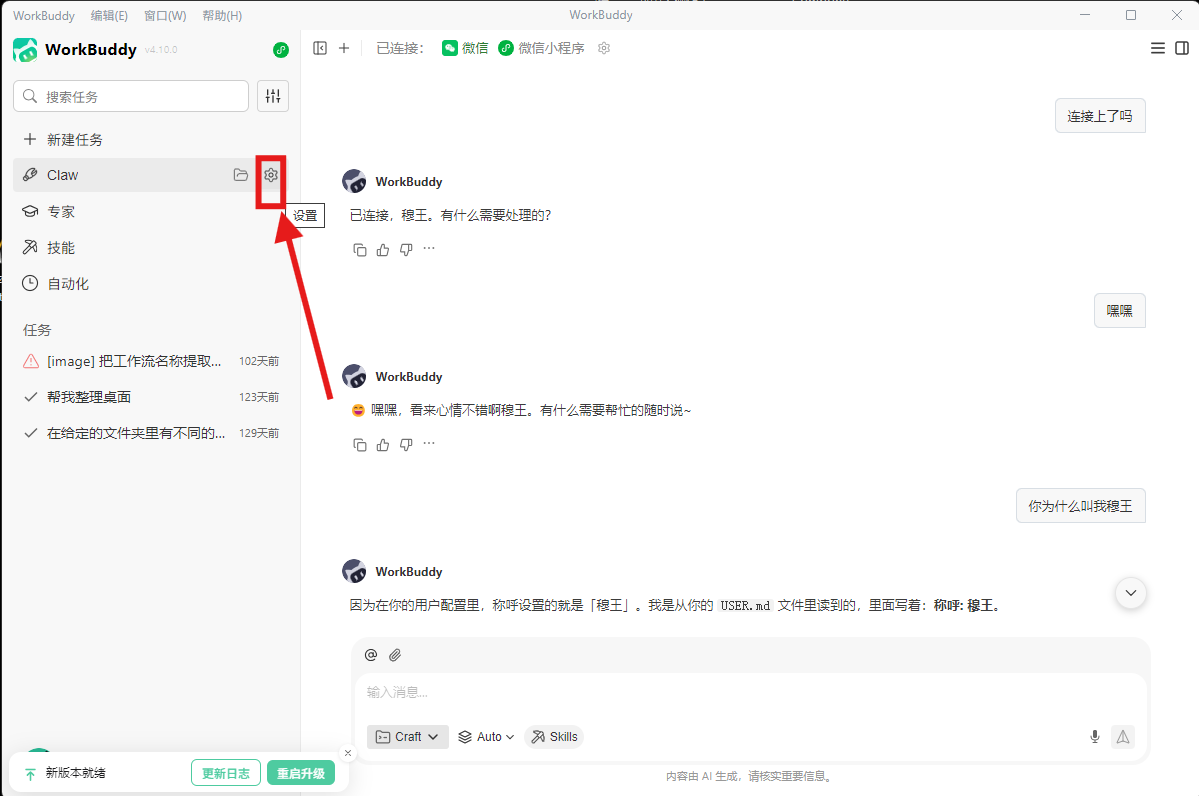1199x796 pixels.
Task: Click the USER.md file reference in reply
Action: click(745, 606)
